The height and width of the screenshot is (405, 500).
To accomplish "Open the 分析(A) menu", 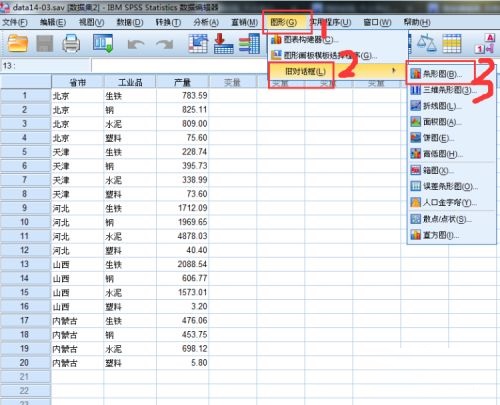I will click(x=206, y=22).
